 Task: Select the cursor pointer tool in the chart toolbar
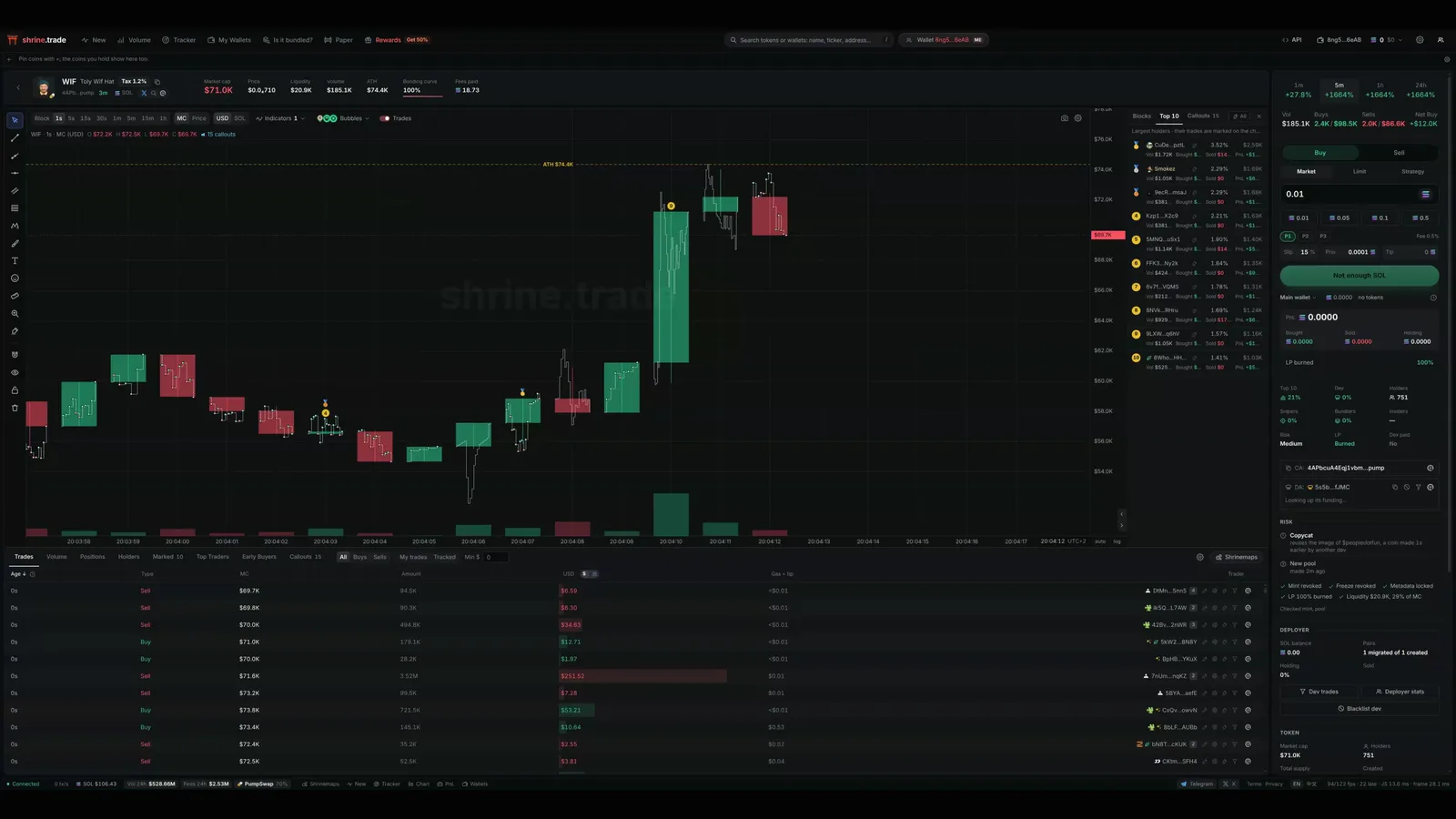click(x=15, y=120)
